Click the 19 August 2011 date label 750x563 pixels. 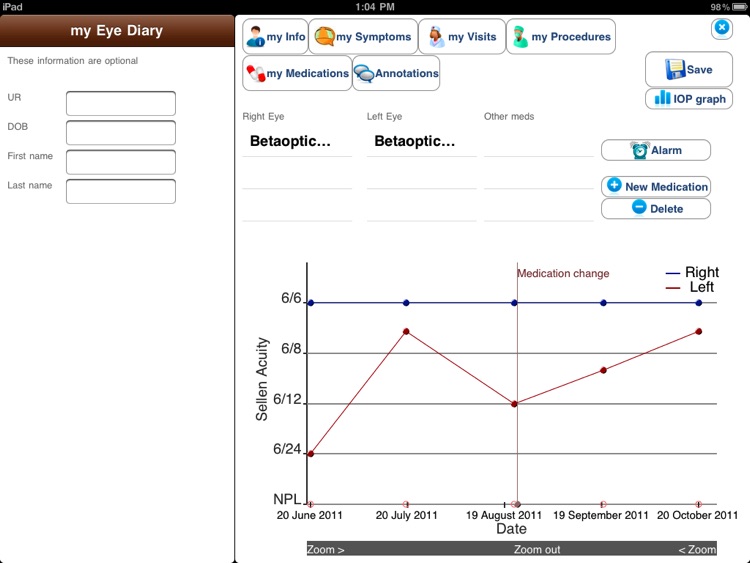coord(504,515)
